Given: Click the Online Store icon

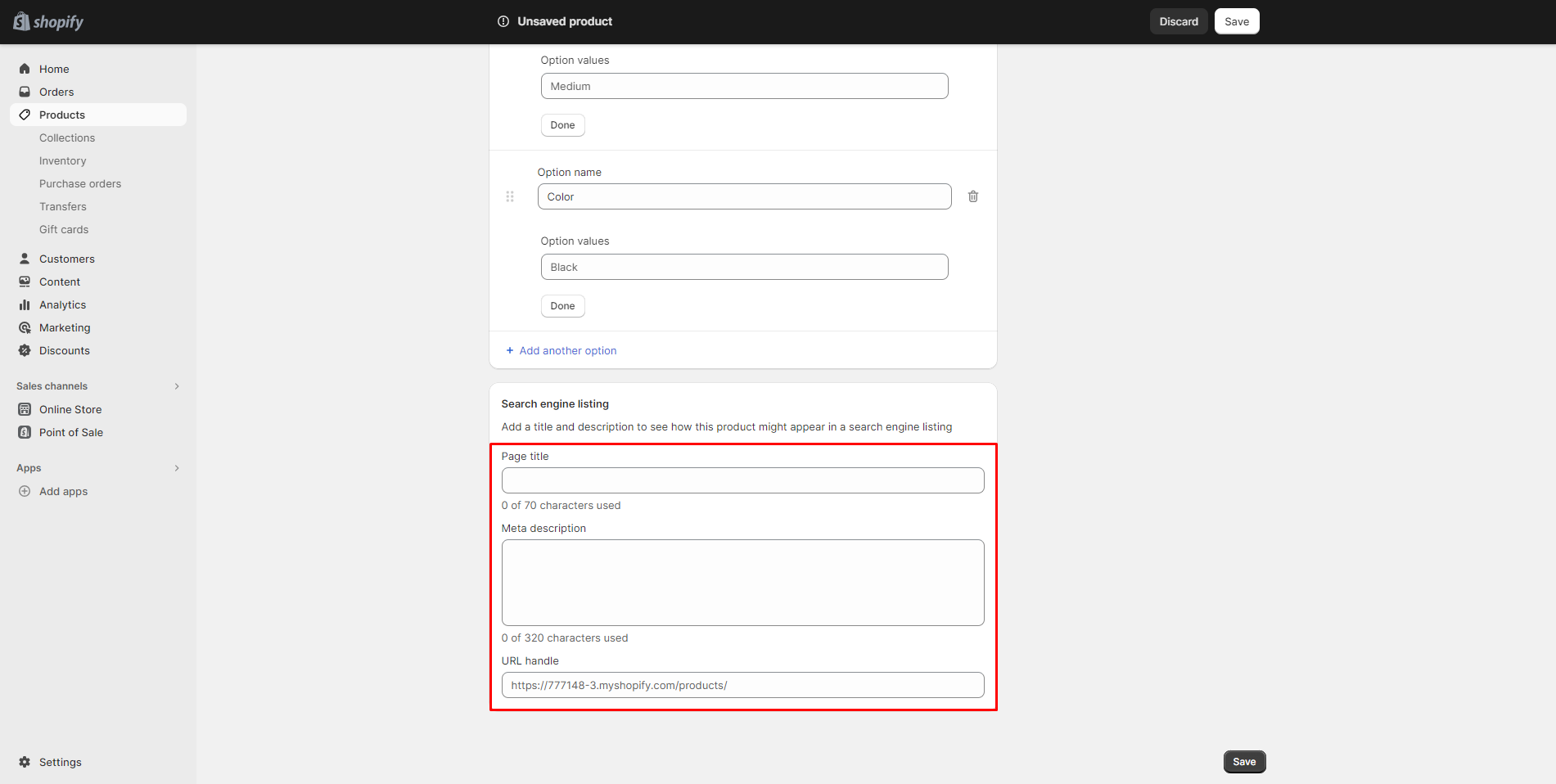Looking at the screenshot, I should [25, 409].
